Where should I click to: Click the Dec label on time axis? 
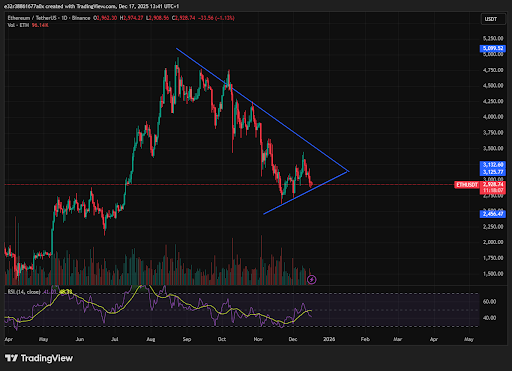coord(293,339)
